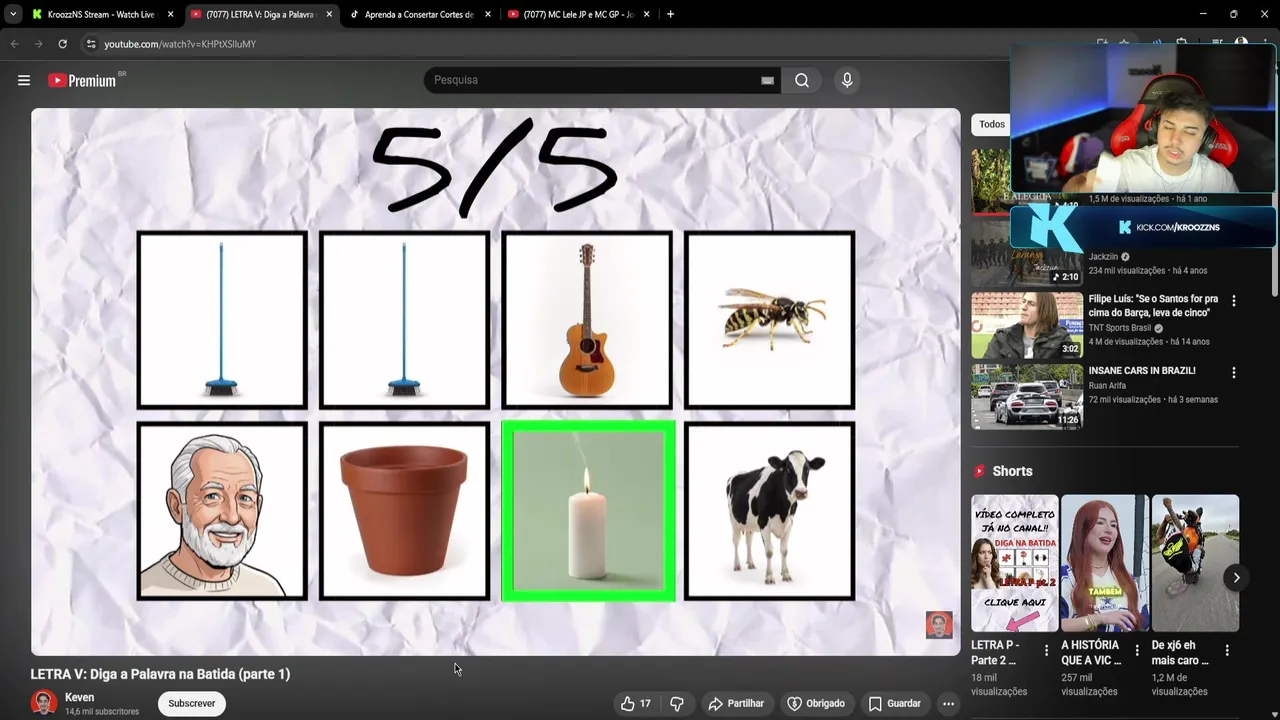Reload the page in browser
Viewport: 1280px width, 720px height.
coord(62,44)
